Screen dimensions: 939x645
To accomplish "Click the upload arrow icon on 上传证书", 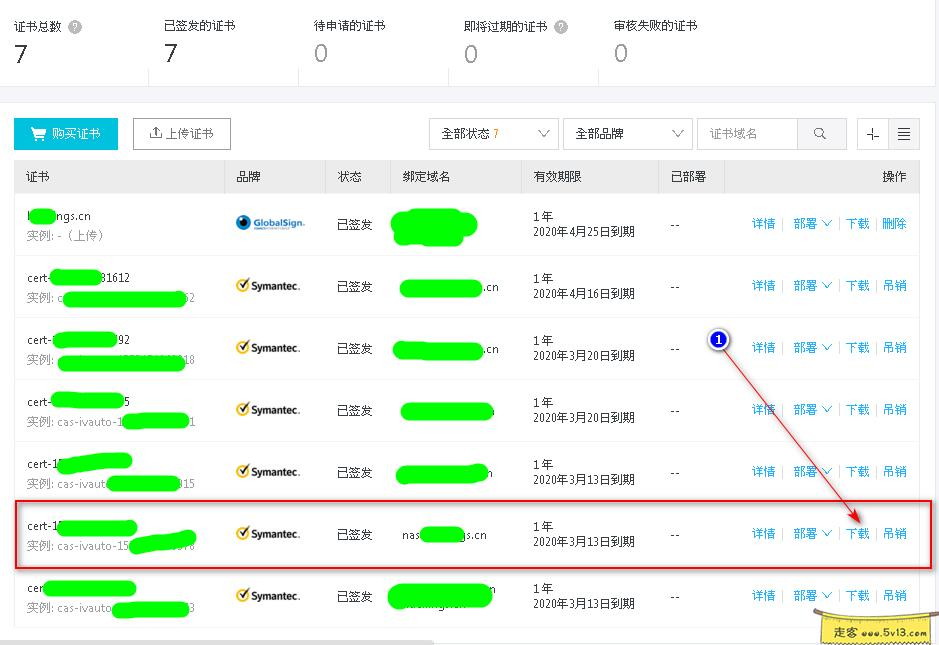I will coord(157,133).
